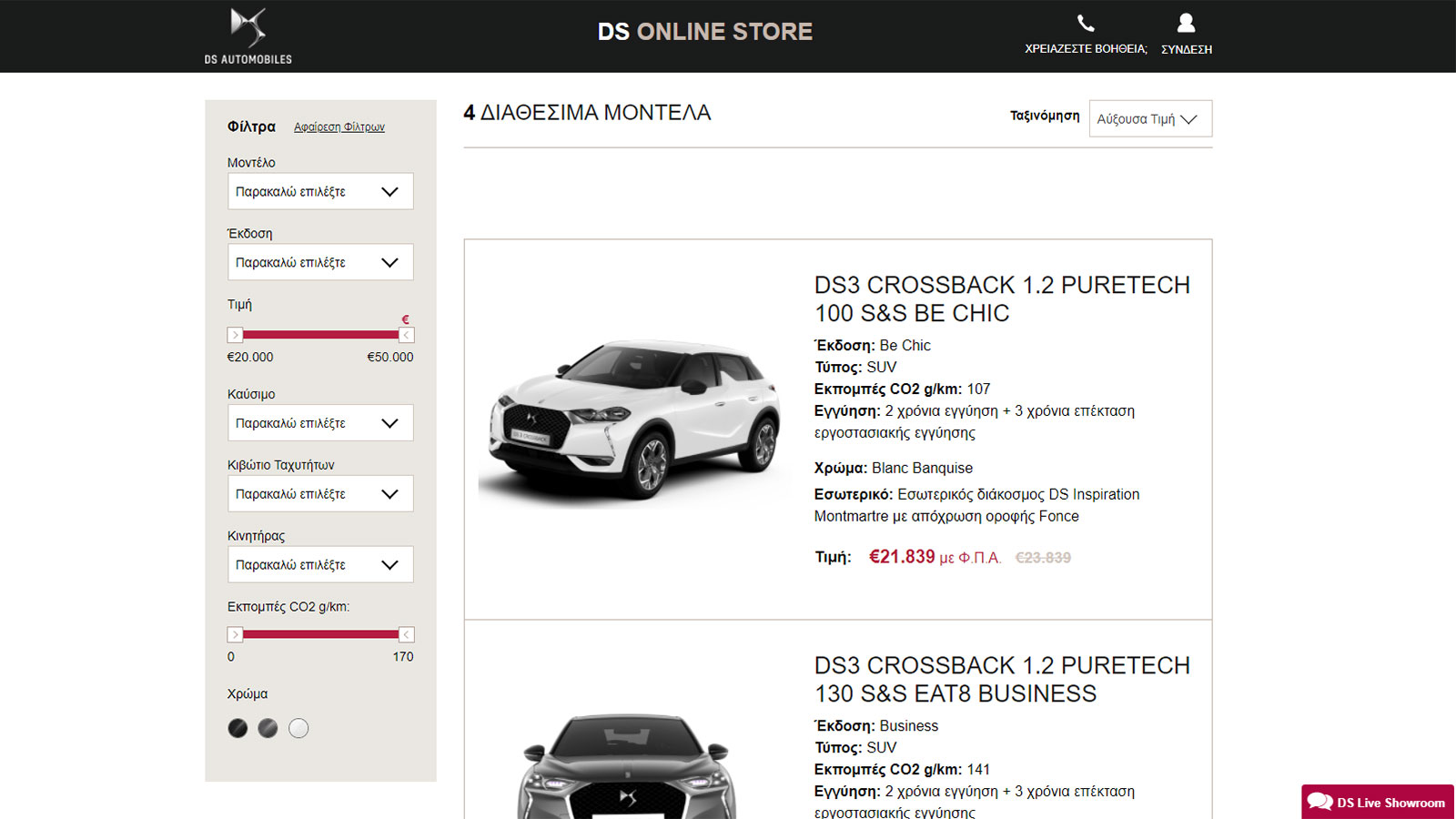Click the 170 CO2 maximum value
This screenshot has height=819, width=1456.
403,656
